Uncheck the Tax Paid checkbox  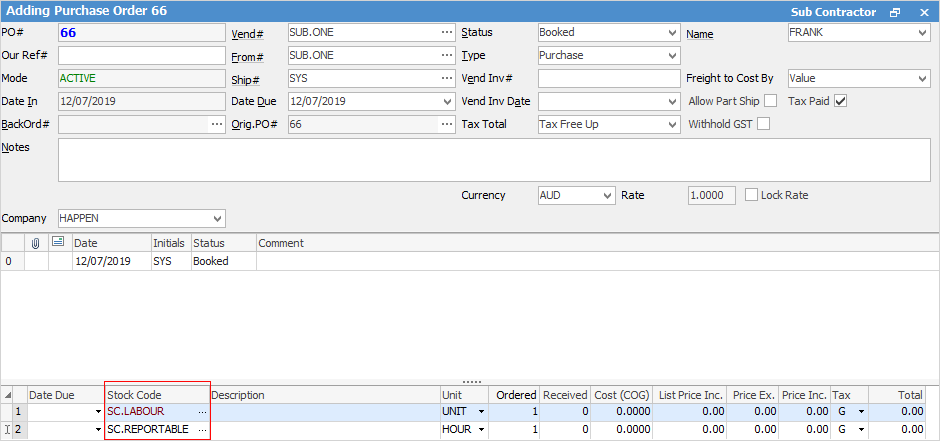841,102
